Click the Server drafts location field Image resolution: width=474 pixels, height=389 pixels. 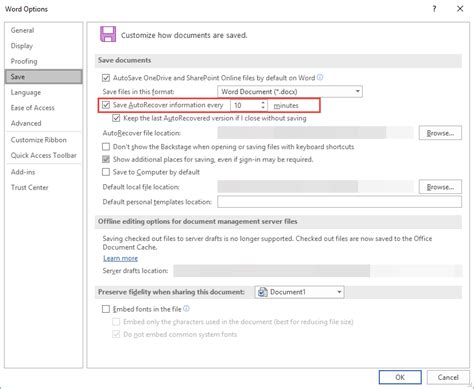318,271
